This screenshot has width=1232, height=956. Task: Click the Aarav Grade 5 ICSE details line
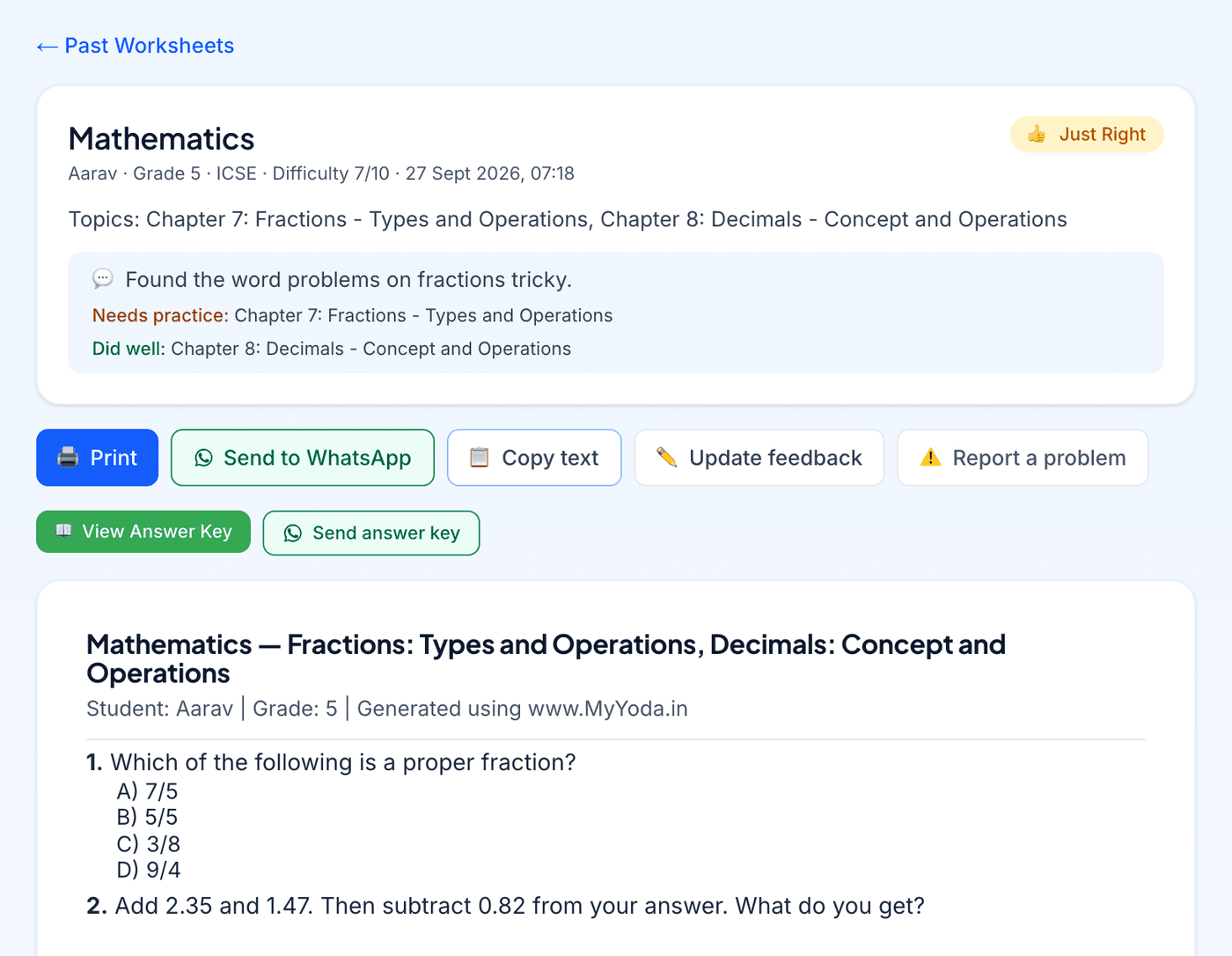321,173
